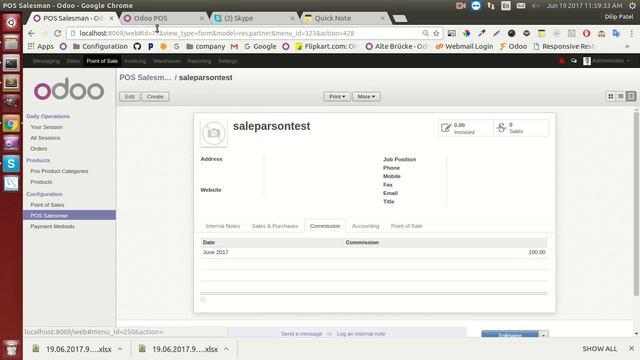
Task: Click the Create button
Action: coord(155,97)
